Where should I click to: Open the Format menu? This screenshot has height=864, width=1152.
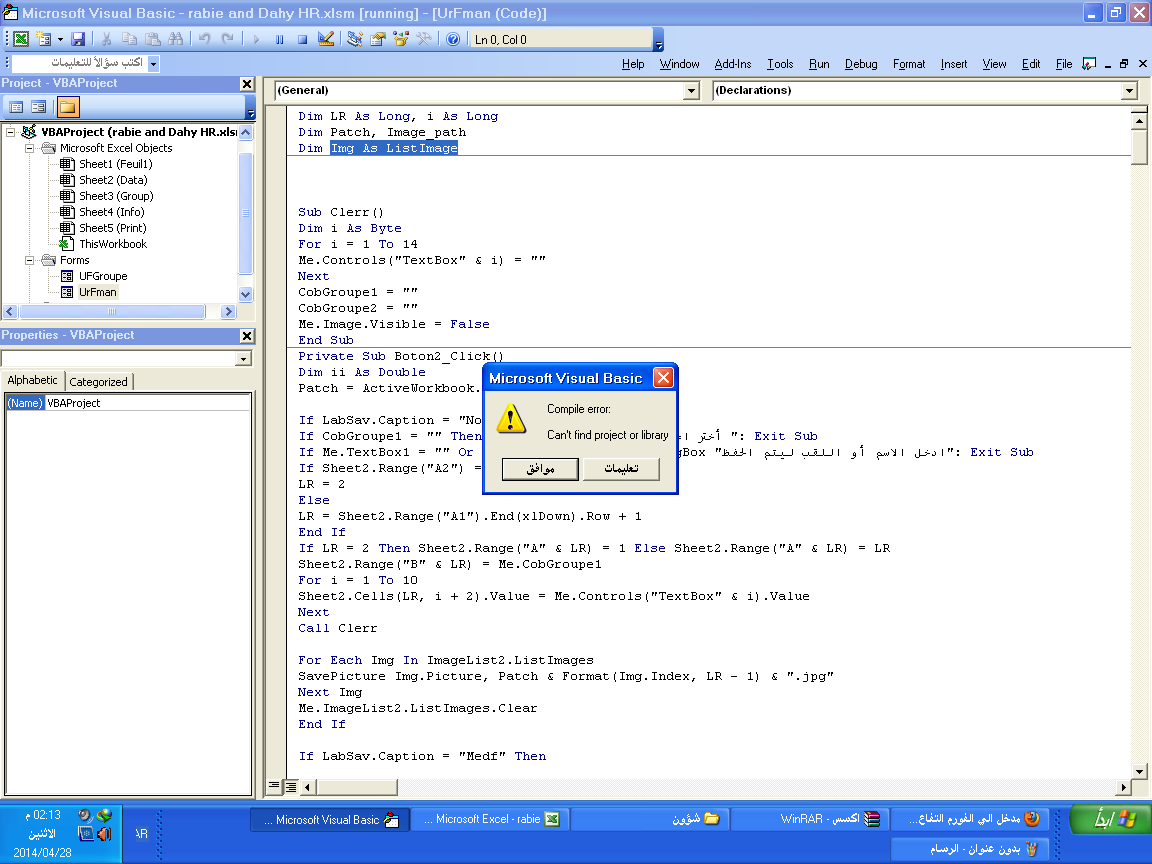909,64
